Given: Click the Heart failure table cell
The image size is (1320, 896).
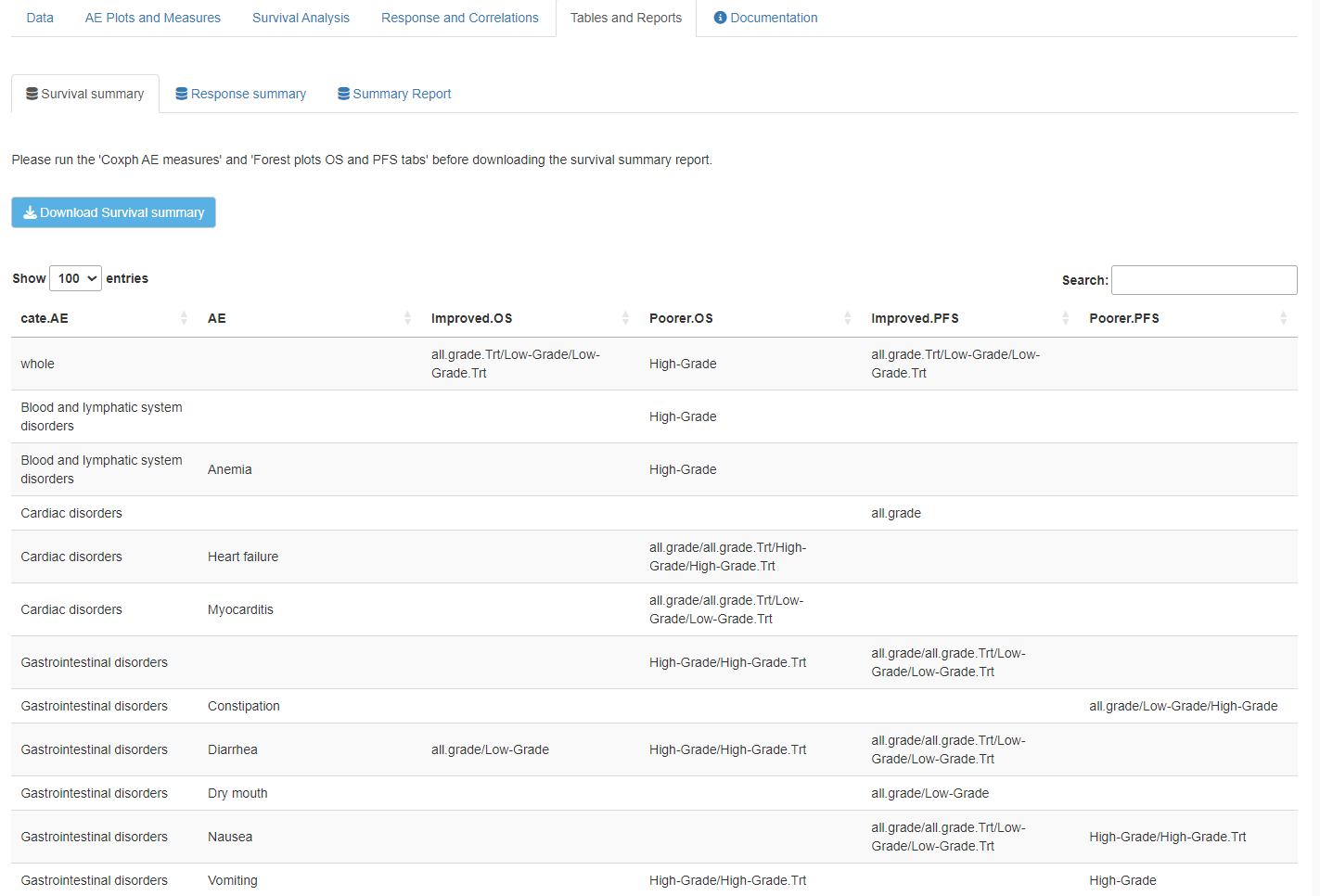Looking at the screenshot, I should [x=243, y=557].
